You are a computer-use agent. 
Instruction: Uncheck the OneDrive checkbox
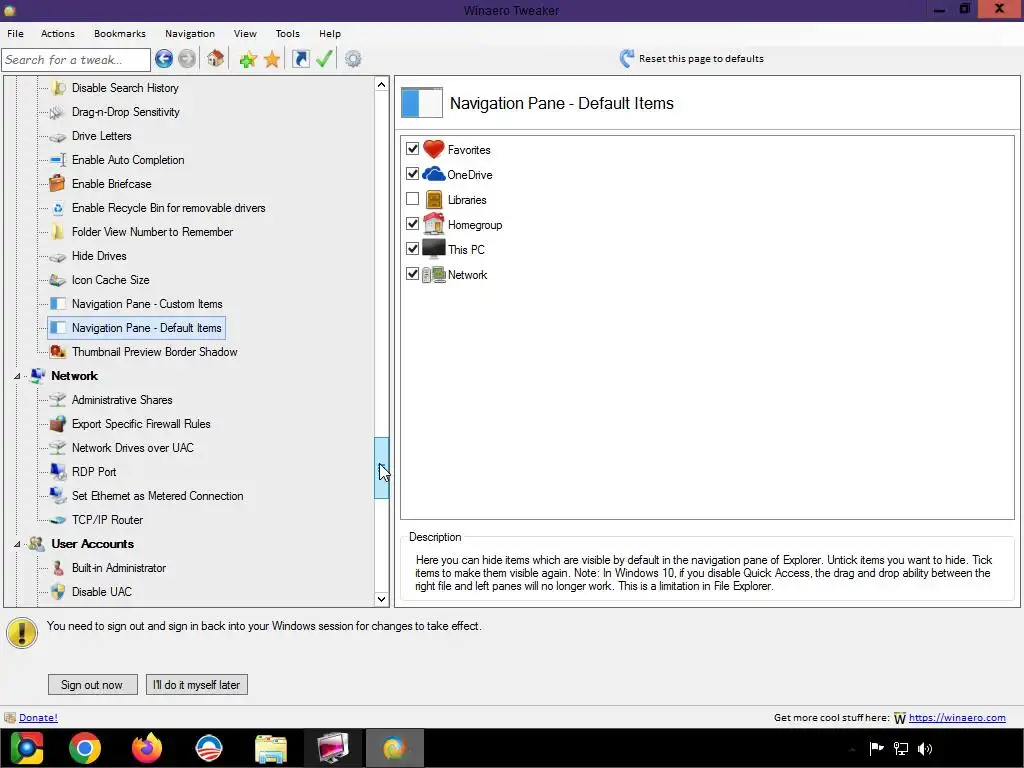point(412,173)
